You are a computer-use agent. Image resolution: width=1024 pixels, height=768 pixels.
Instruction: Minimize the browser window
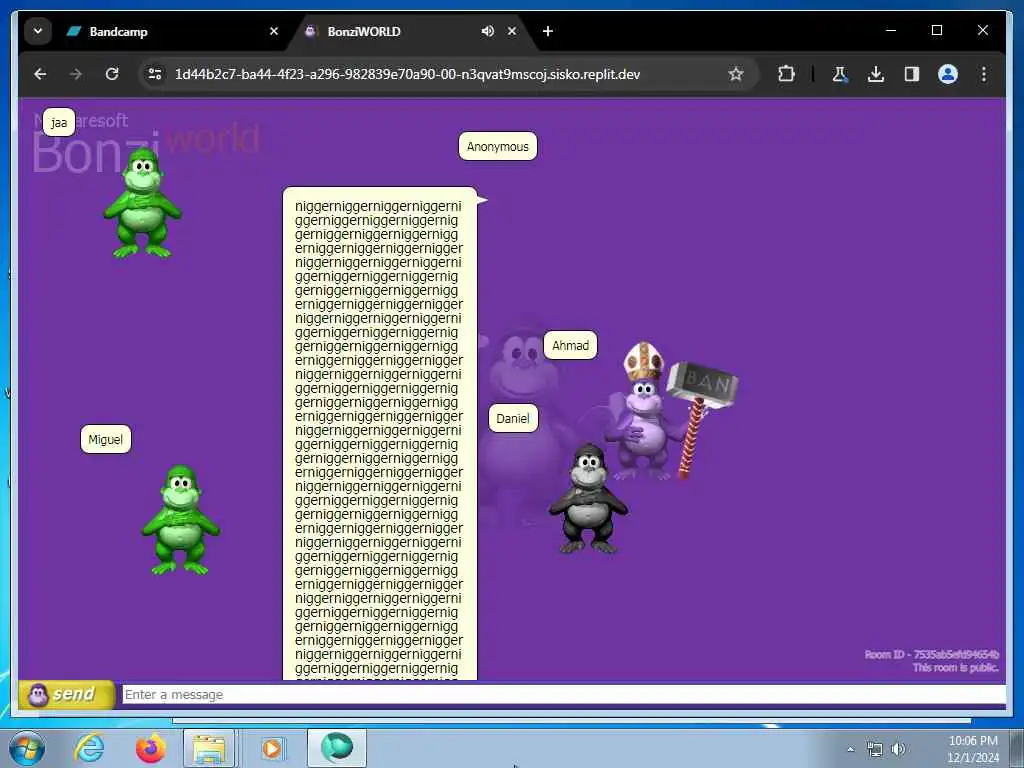click(x=891, y=31)
